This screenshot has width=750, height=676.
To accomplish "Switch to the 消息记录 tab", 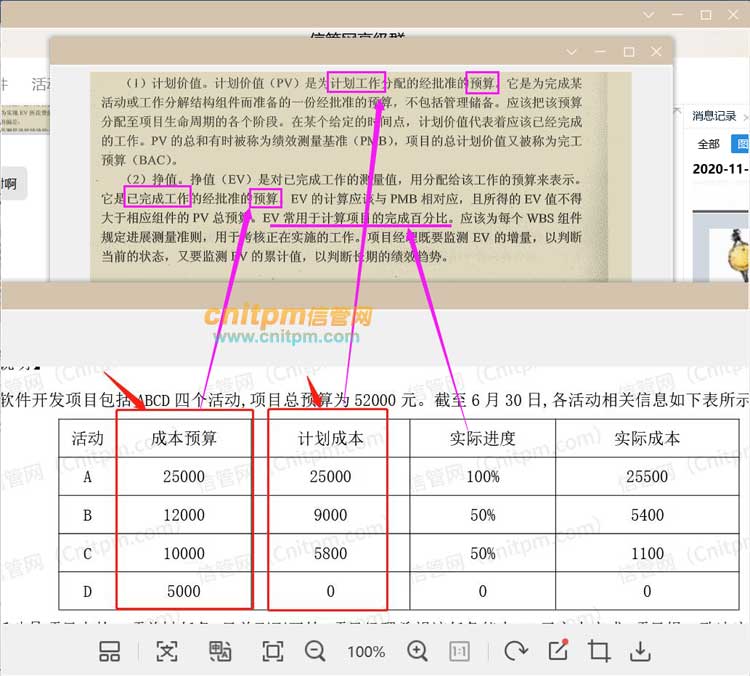I will pyautogui.click(x=714, y=116).
